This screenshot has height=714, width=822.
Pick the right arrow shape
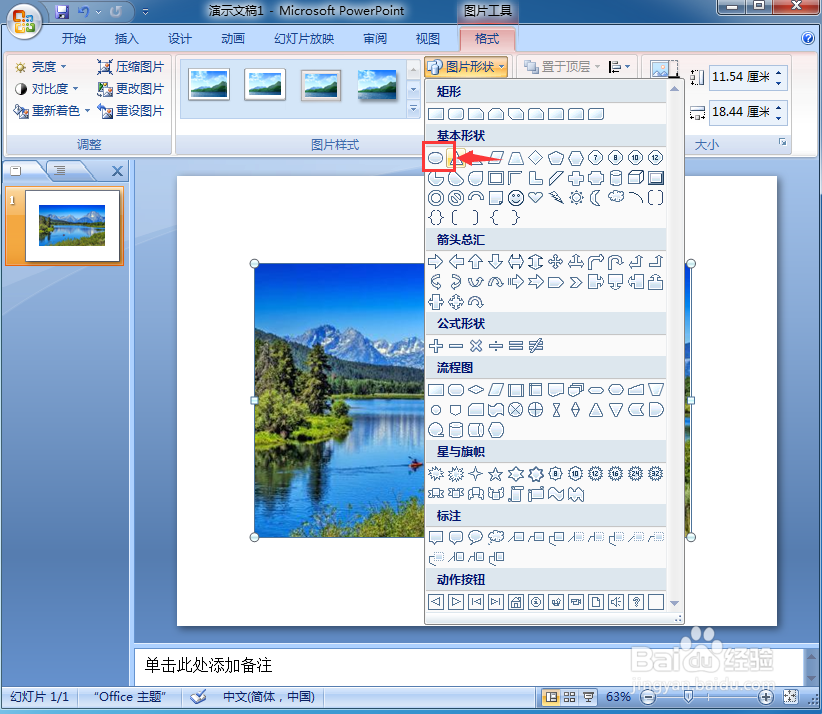435,261
